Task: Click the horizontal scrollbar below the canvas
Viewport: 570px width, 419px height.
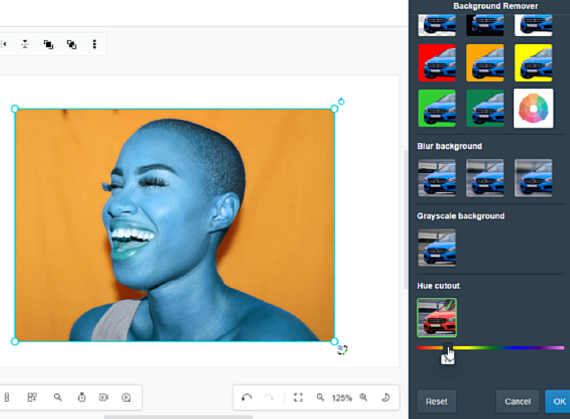Action: pyautogui.click(x=178, y=417)
